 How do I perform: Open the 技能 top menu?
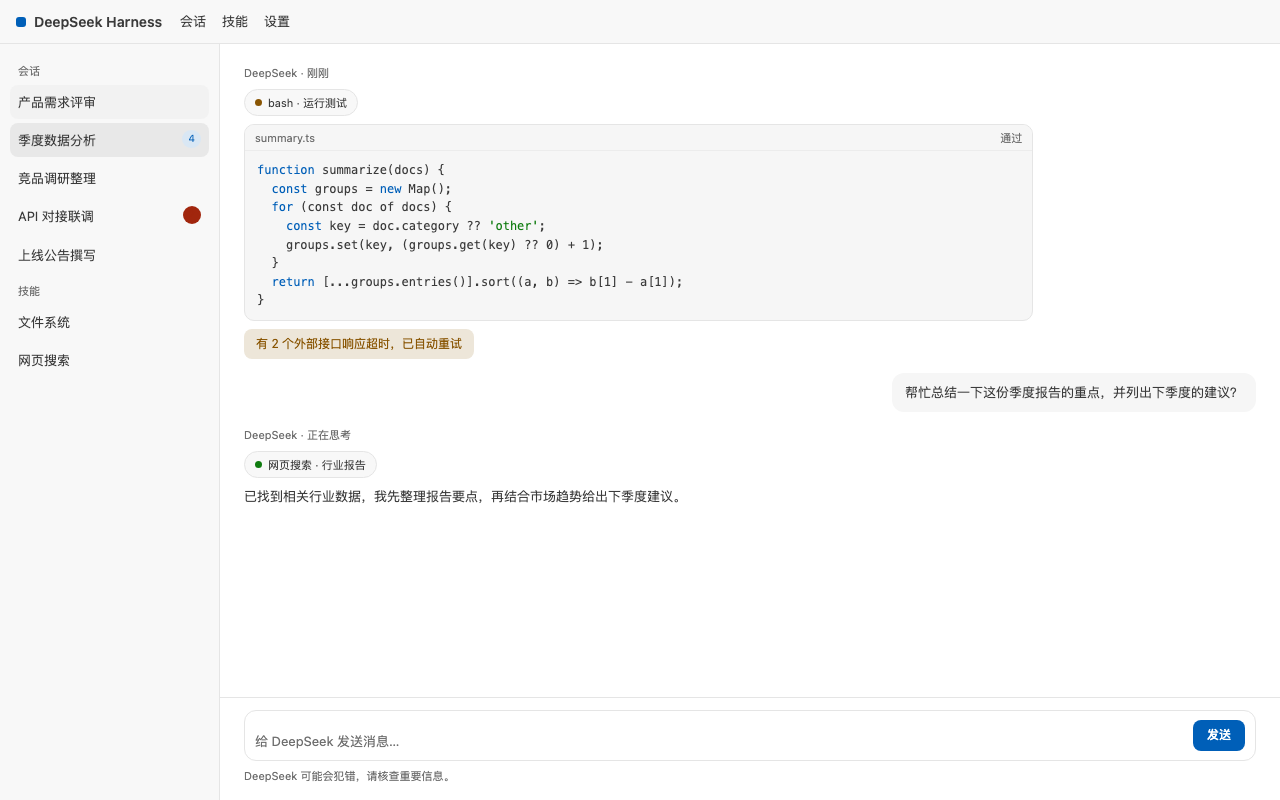(x=235, y=22)
